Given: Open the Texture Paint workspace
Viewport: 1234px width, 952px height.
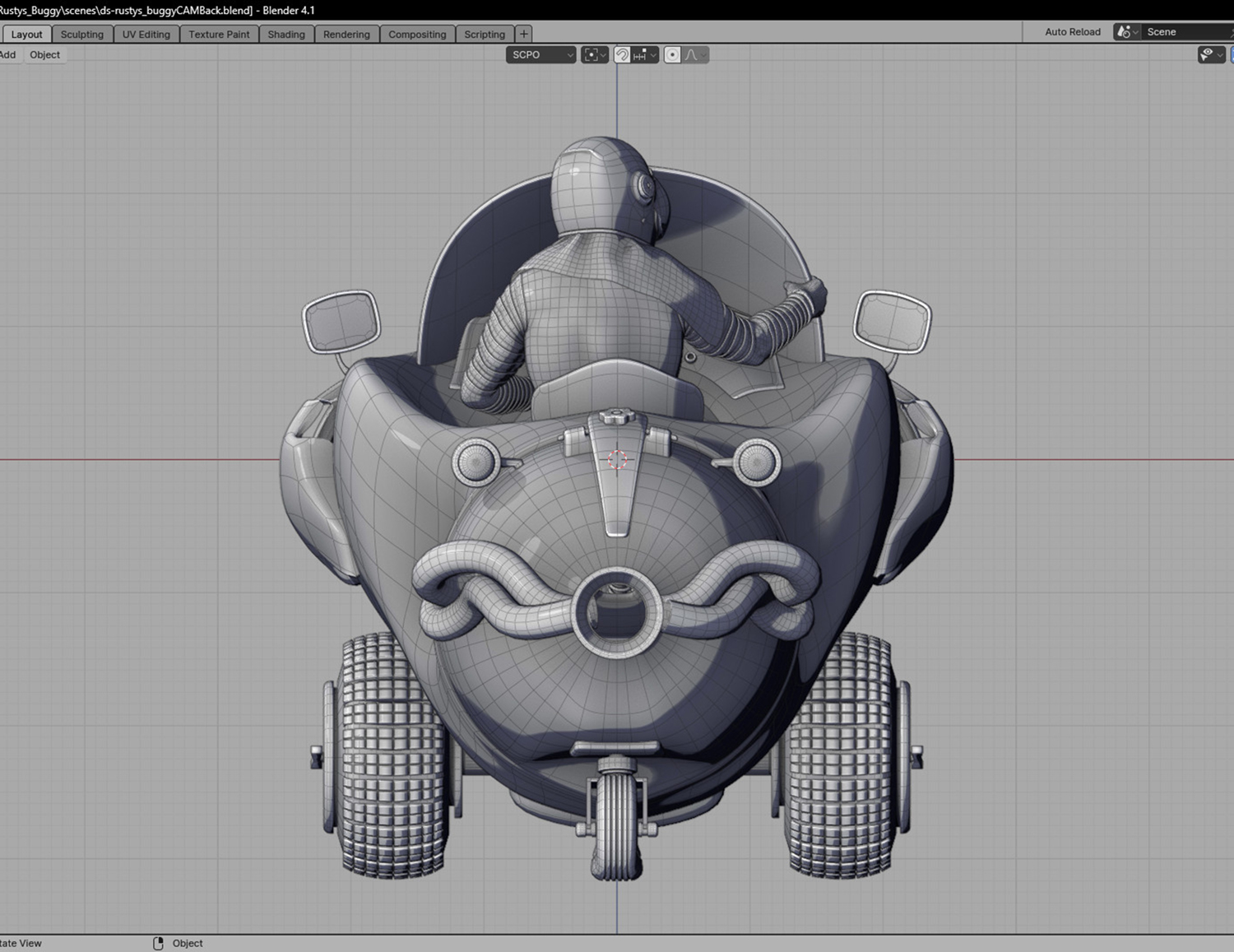Looking at the screenshot, I should pyautogui.click(x=219, y=35).
